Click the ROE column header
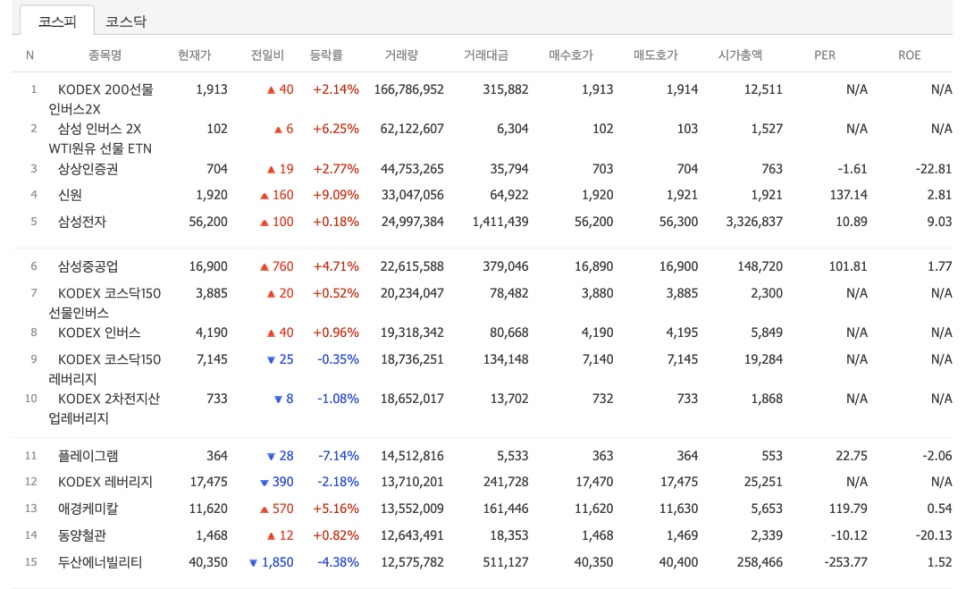Screen dimensions: 966x589 [x=909, y=55]
